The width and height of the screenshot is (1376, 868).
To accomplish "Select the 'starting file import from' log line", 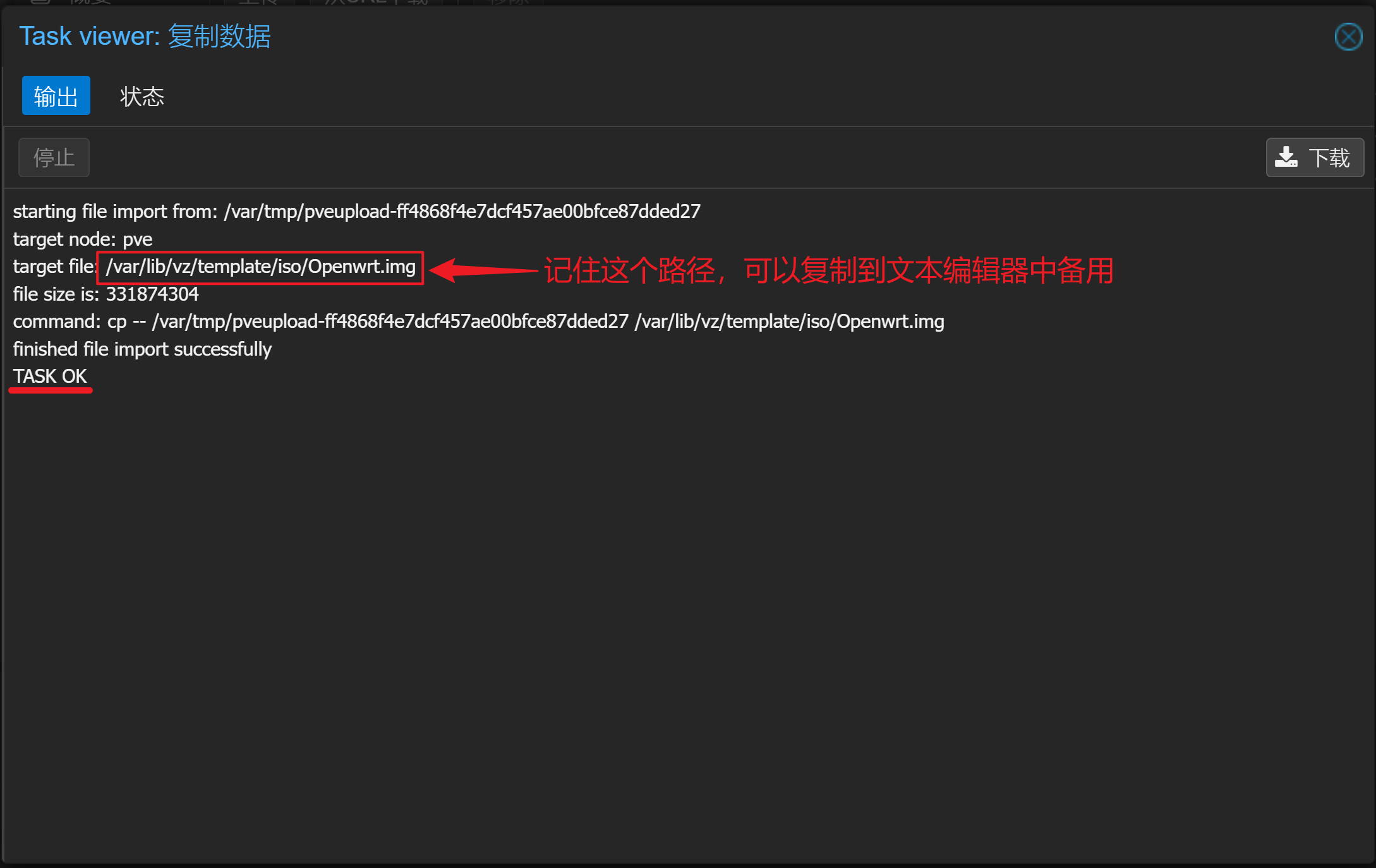I will point(357,211).
